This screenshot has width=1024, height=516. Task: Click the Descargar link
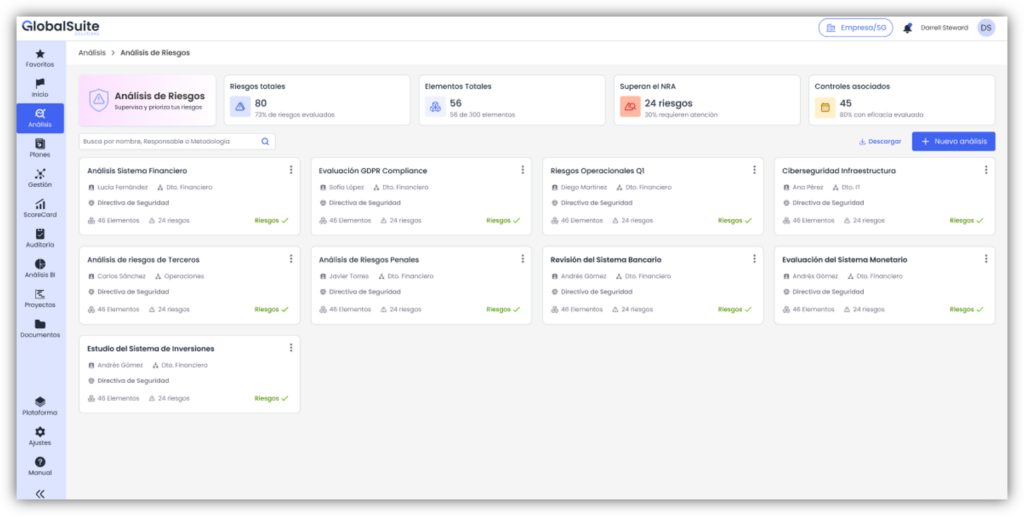pyautogui.click(x=880, y=142)
